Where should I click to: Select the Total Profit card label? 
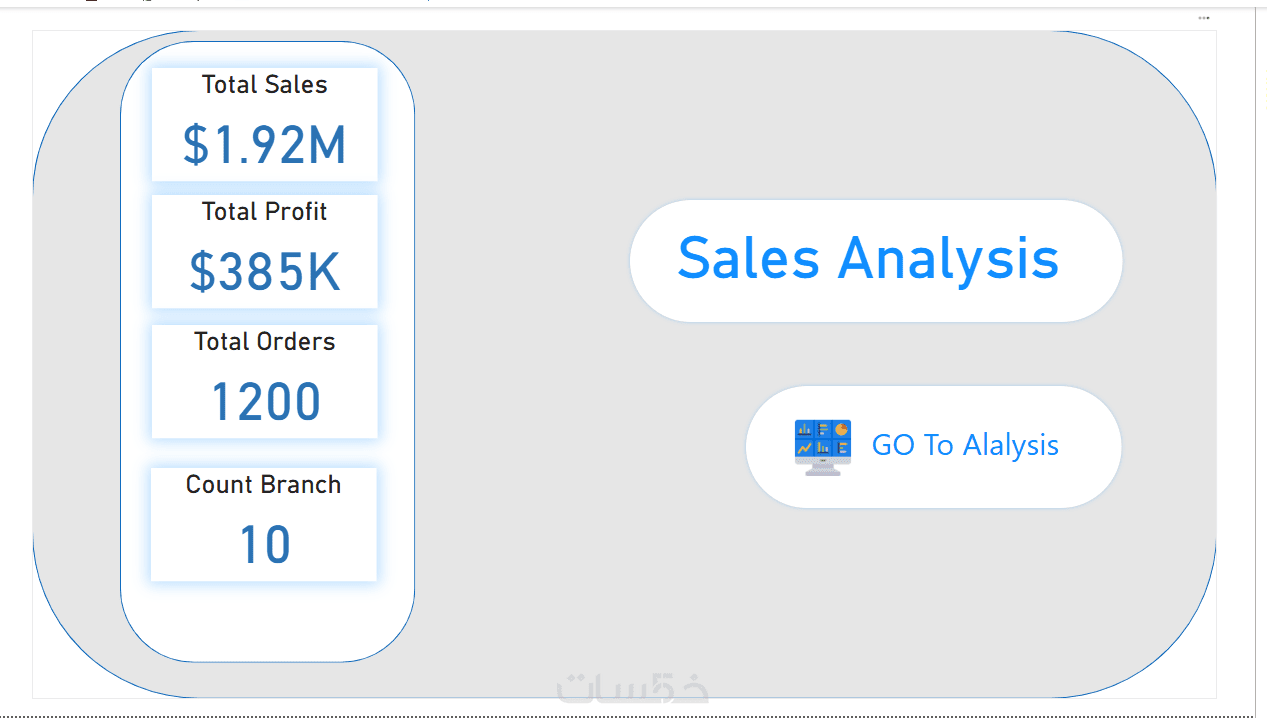pos(264,212)
